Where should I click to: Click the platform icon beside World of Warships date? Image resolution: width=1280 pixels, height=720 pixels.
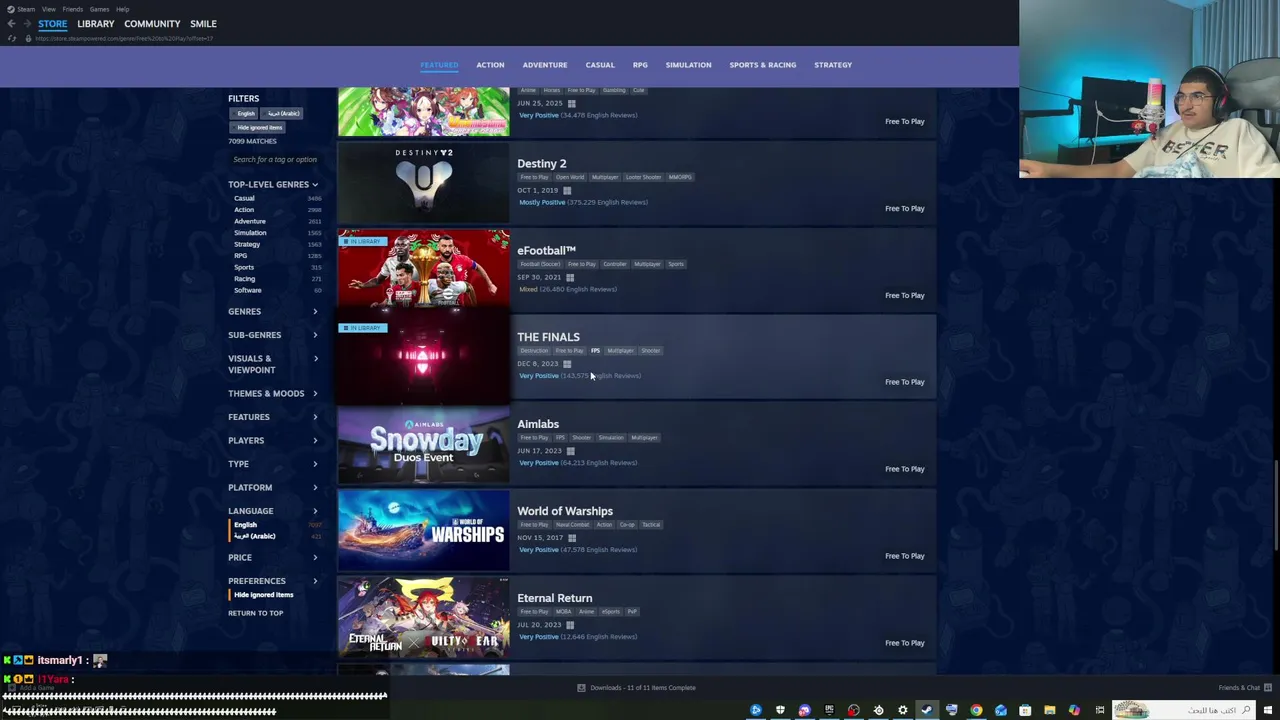(x=572, y=538)
